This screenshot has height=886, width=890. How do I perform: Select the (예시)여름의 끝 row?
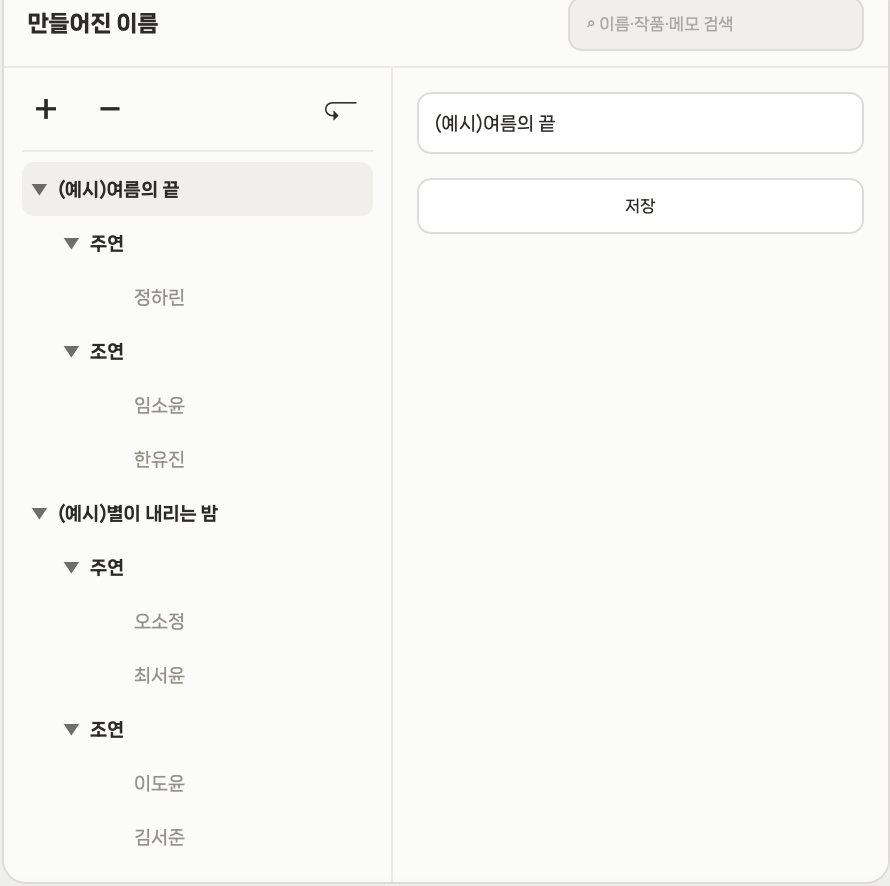coord(197,189)
